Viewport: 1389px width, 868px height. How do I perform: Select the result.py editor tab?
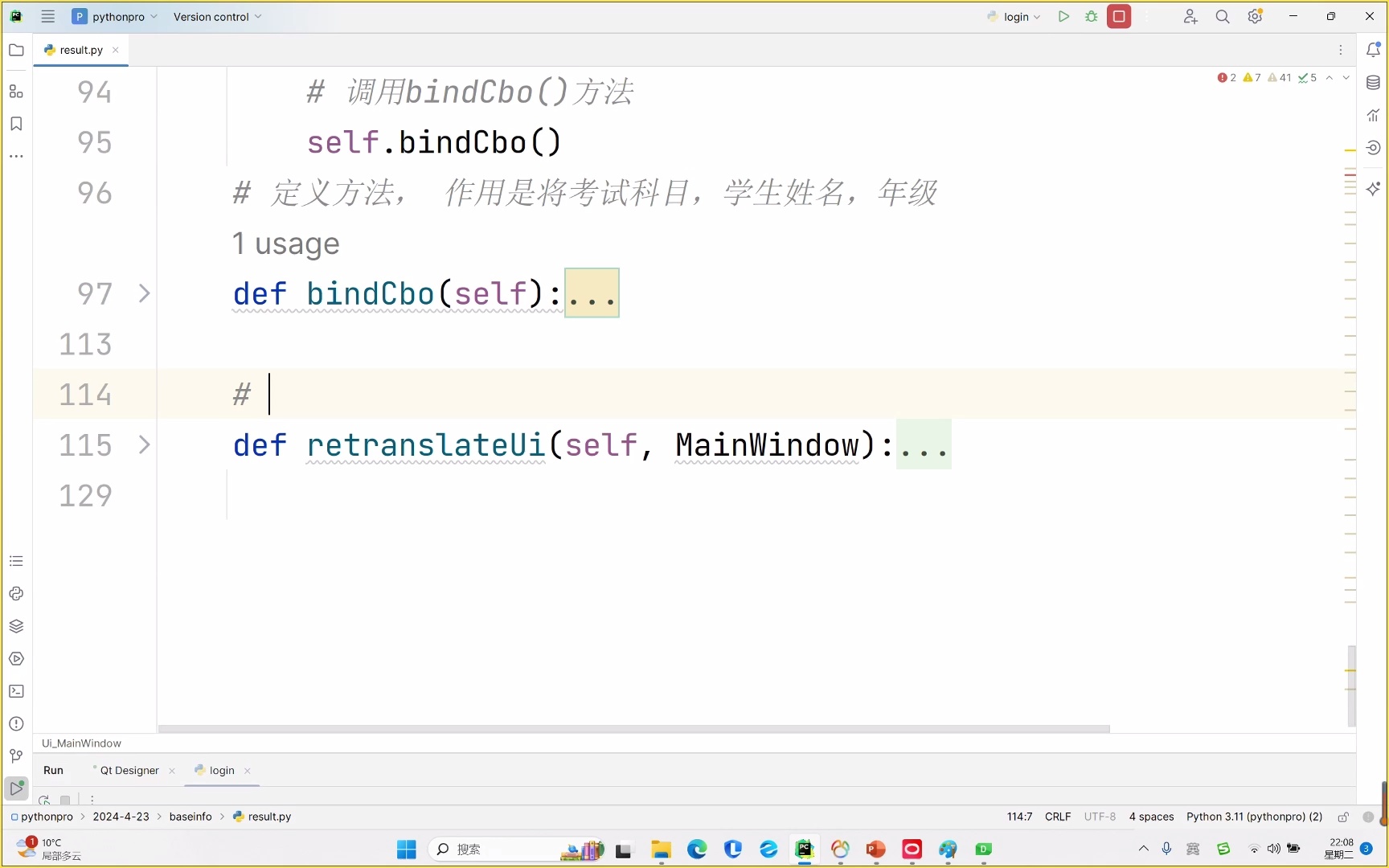click(x=80, y=49)
